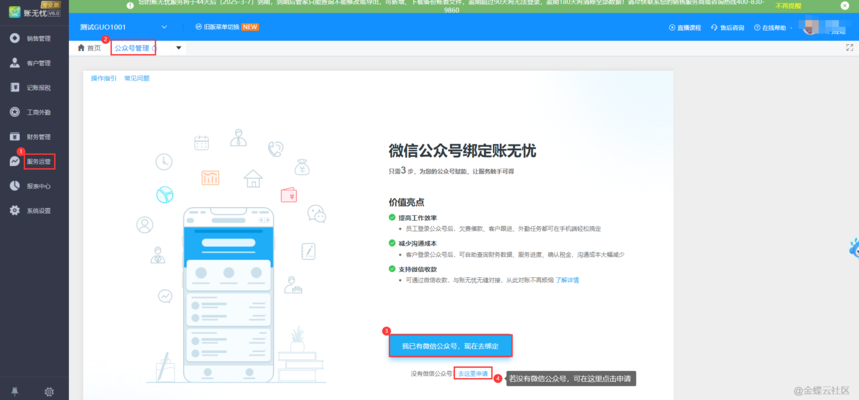Click the gear icon at sidebar bottom

click(49, 391)
